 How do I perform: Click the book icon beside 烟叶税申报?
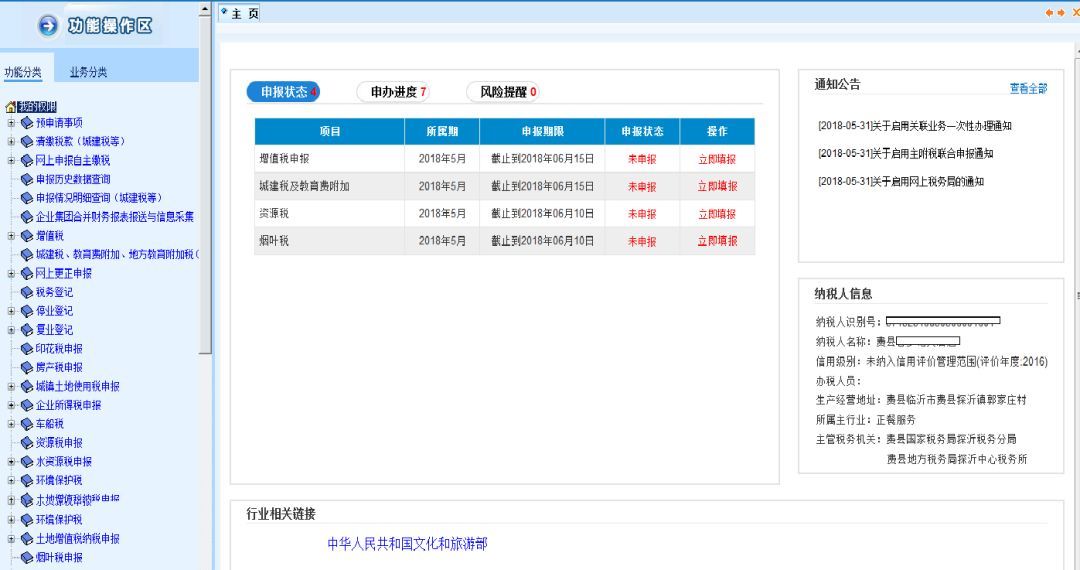(x=26, y=557)
